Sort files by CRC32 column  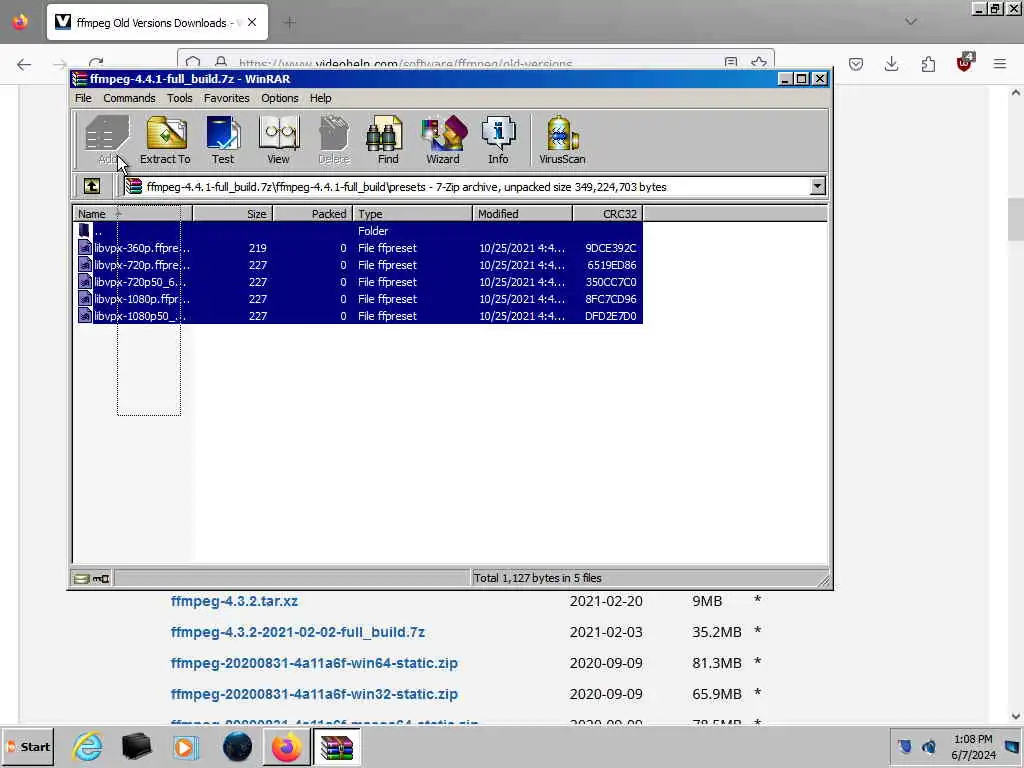coord(608,214)
